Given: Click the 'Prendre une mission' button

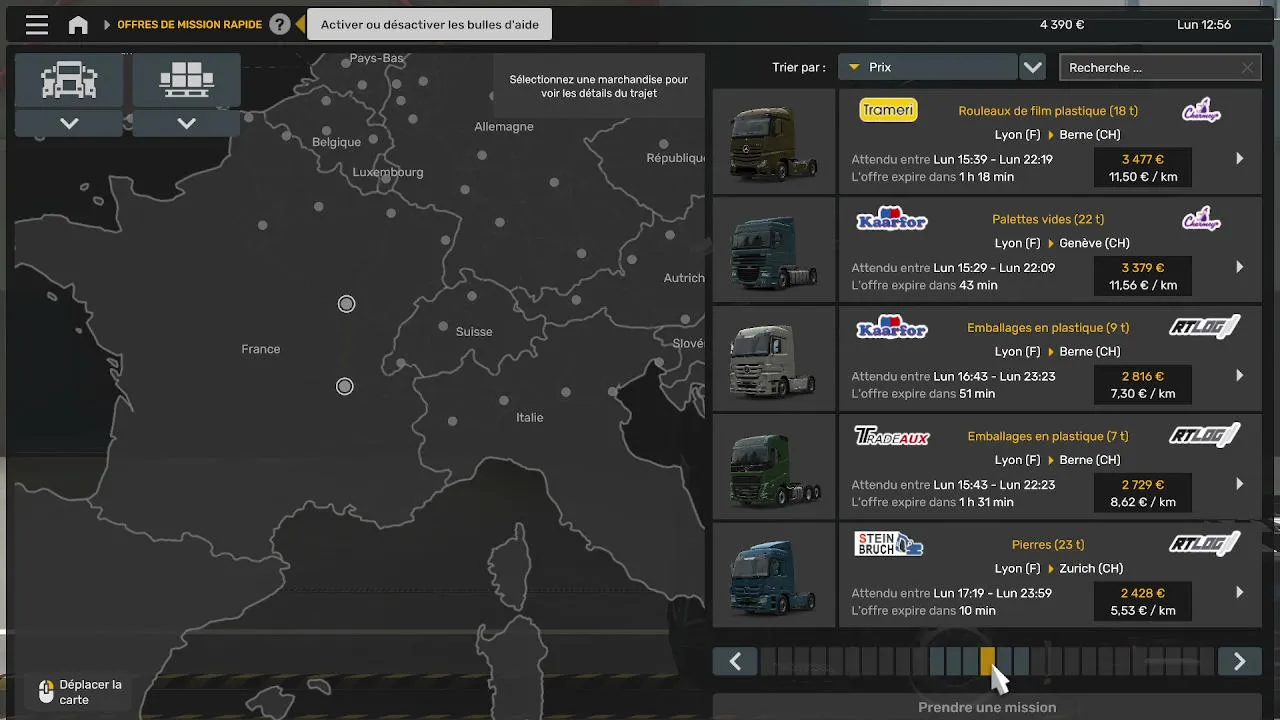Looking at the screenshot, I should (x=987, y=707).
